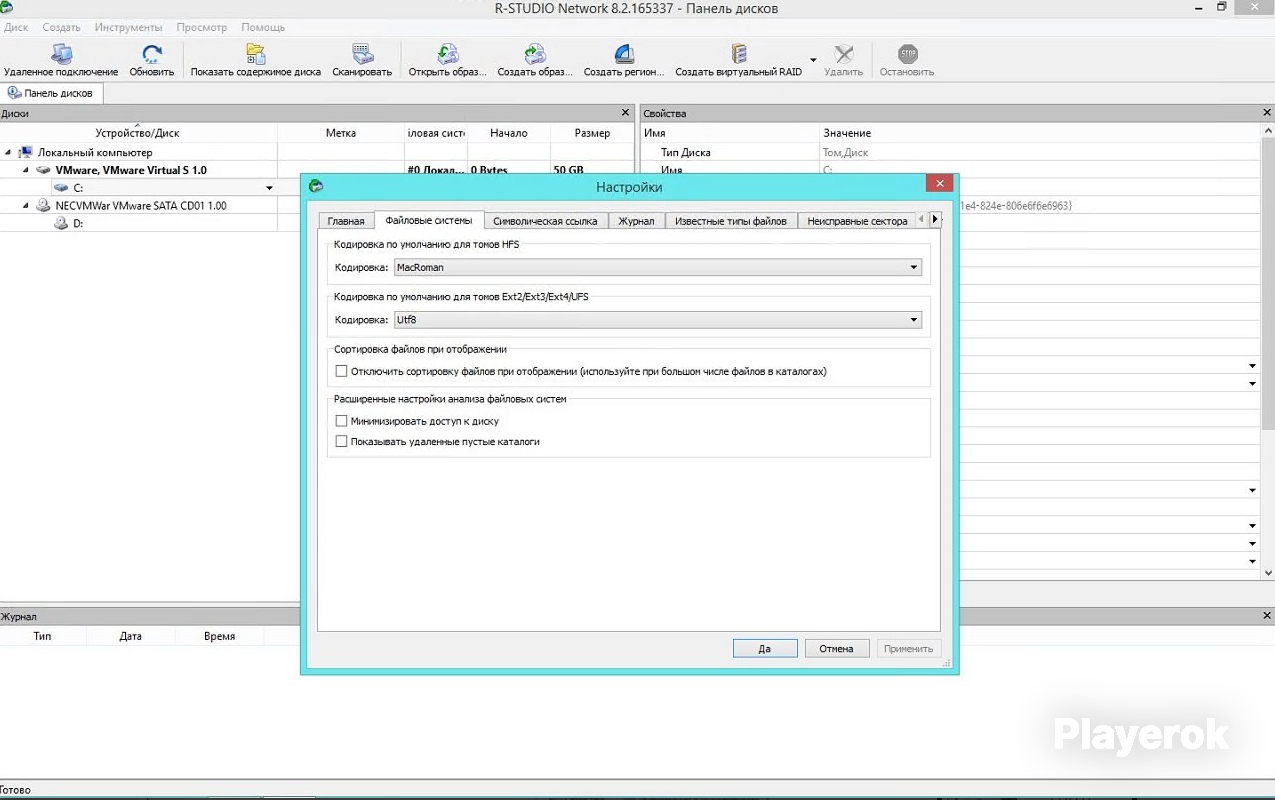
Task: Create a region with Создать регион
Action: pos(624,60)
